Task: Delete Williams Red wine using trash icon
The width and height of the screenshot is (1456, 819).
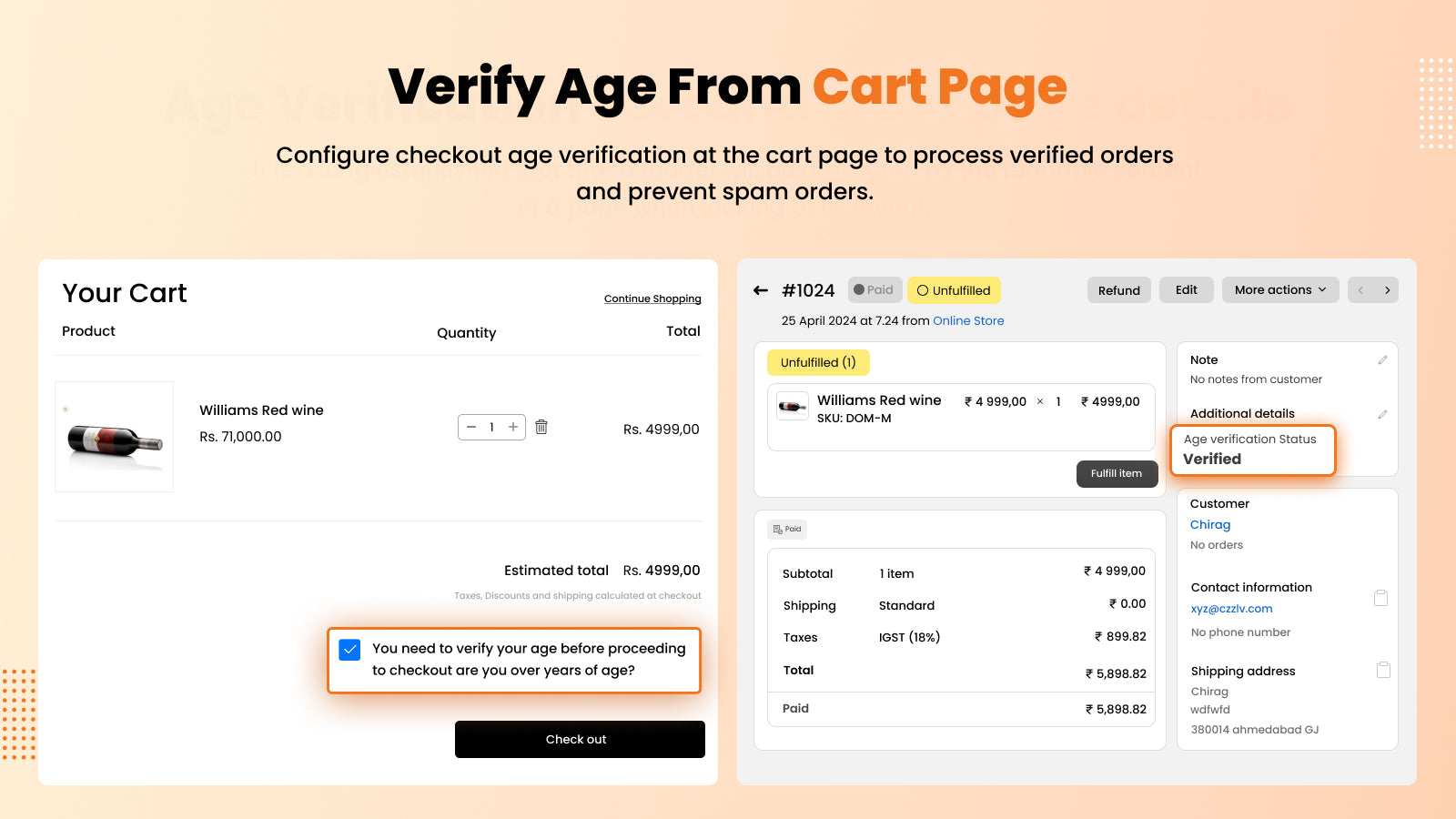Action: pyautogui.click(x=541, y=427)
